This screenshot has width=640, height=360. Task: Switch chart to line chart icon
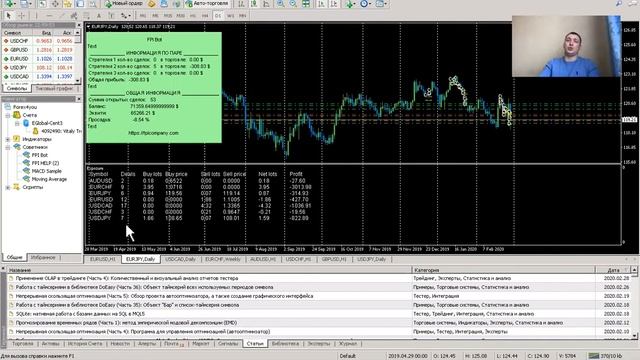coord(266,4)
